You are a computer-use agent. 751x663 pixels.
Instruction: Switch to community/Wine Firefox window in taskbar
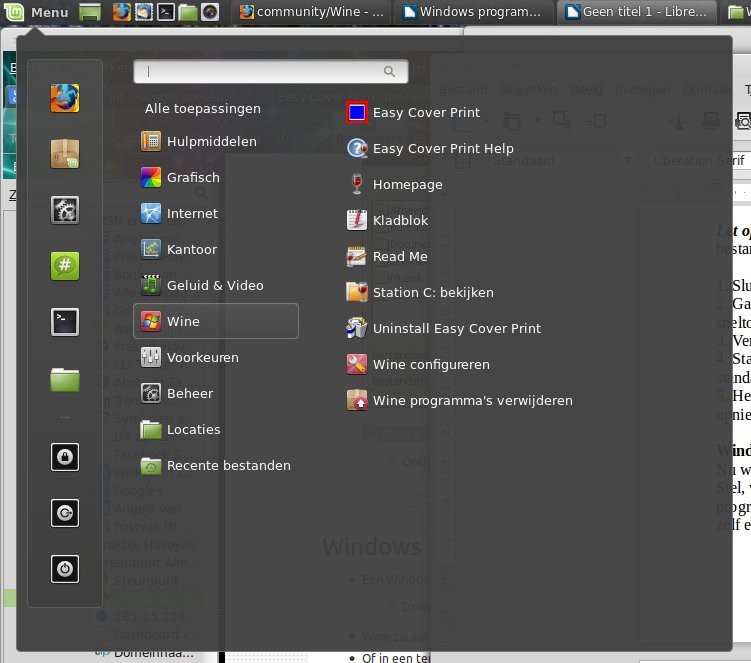coord(312,12)
